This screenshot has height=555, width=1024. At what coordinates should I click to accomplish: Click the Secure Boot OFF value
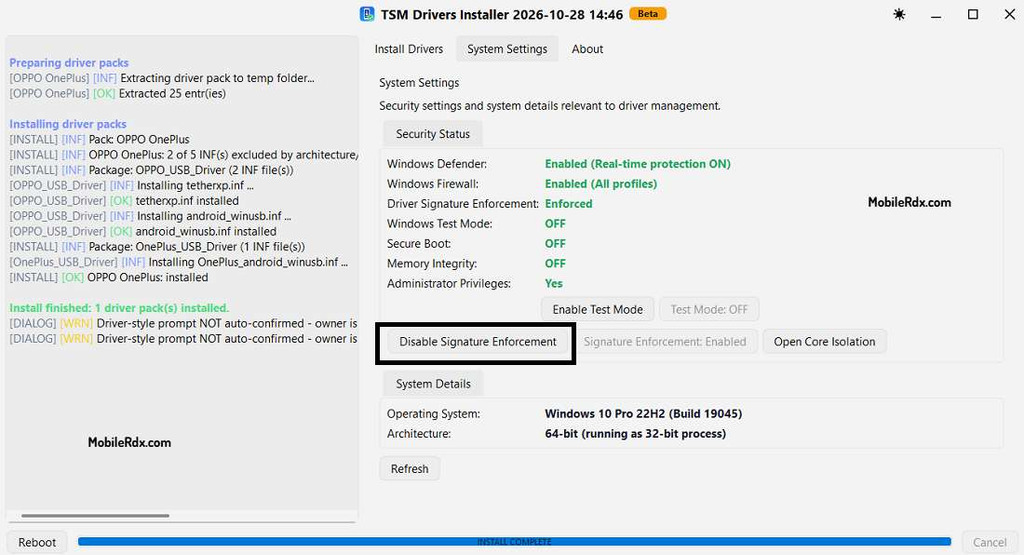point(555,244)
